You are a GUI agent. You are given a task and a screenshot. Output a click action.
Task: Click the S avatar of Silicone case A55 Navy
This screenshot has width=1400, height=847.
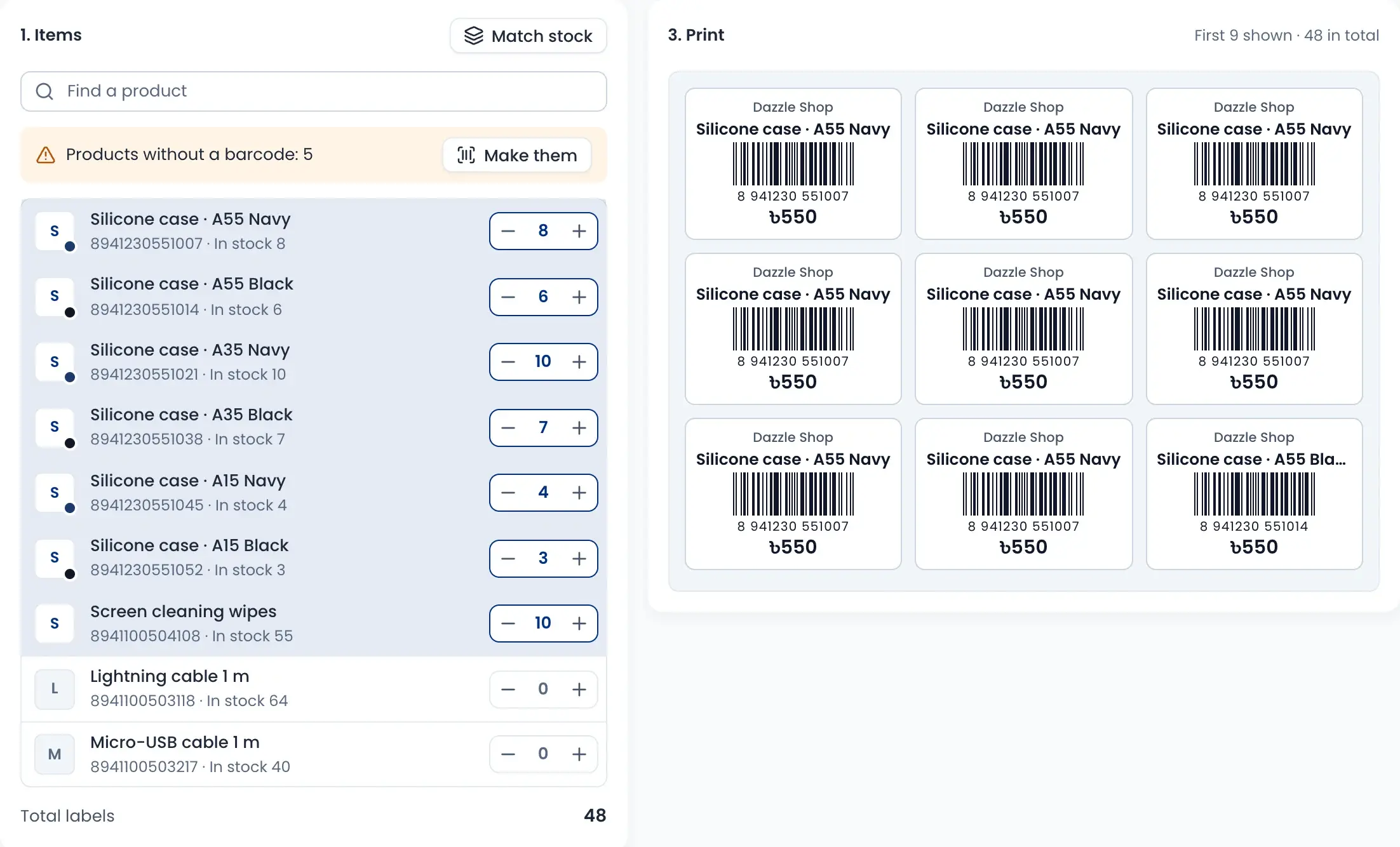tap(55, 231)
